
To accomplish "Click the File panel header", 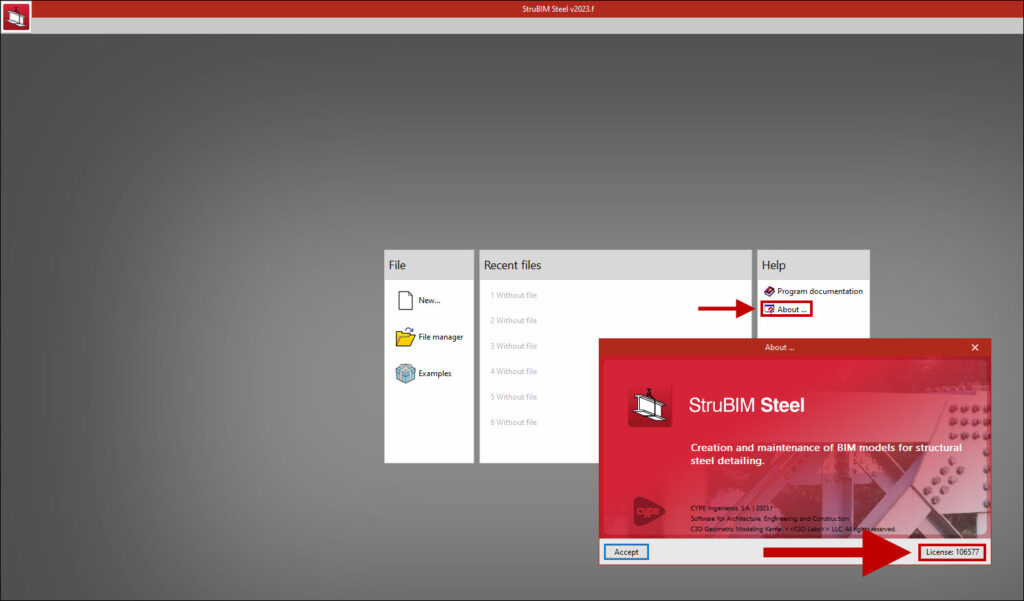I will [x=429, y=265].
